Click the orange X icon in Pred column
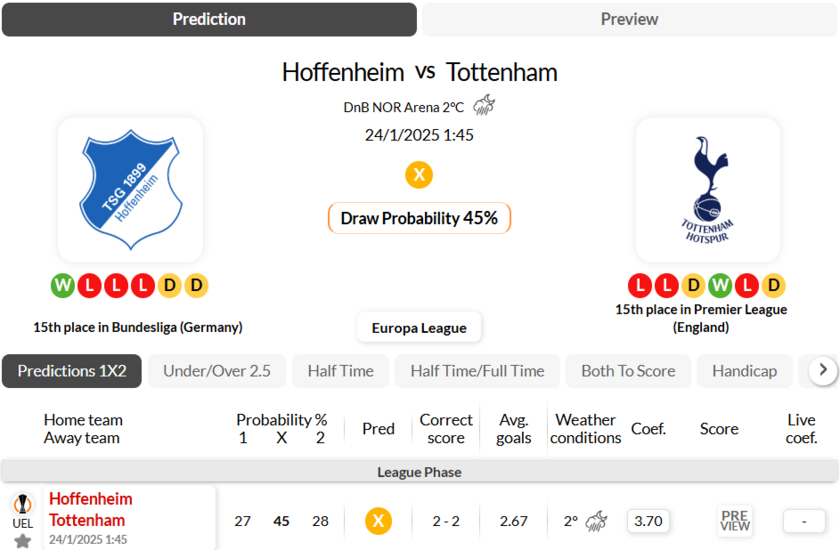The width and height of the screenshot is (840, 550). click(377, 521)
